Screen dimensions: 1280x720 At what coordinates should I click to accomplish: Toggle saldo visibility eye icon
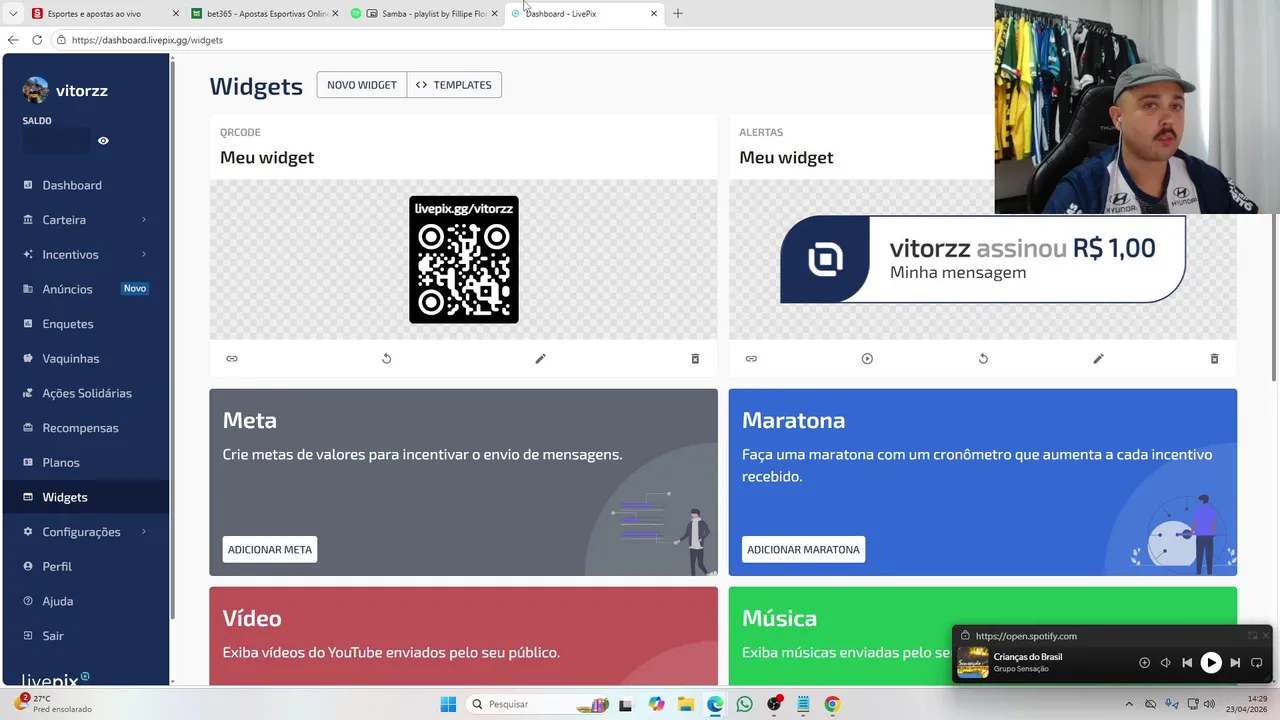pos(103,141)
